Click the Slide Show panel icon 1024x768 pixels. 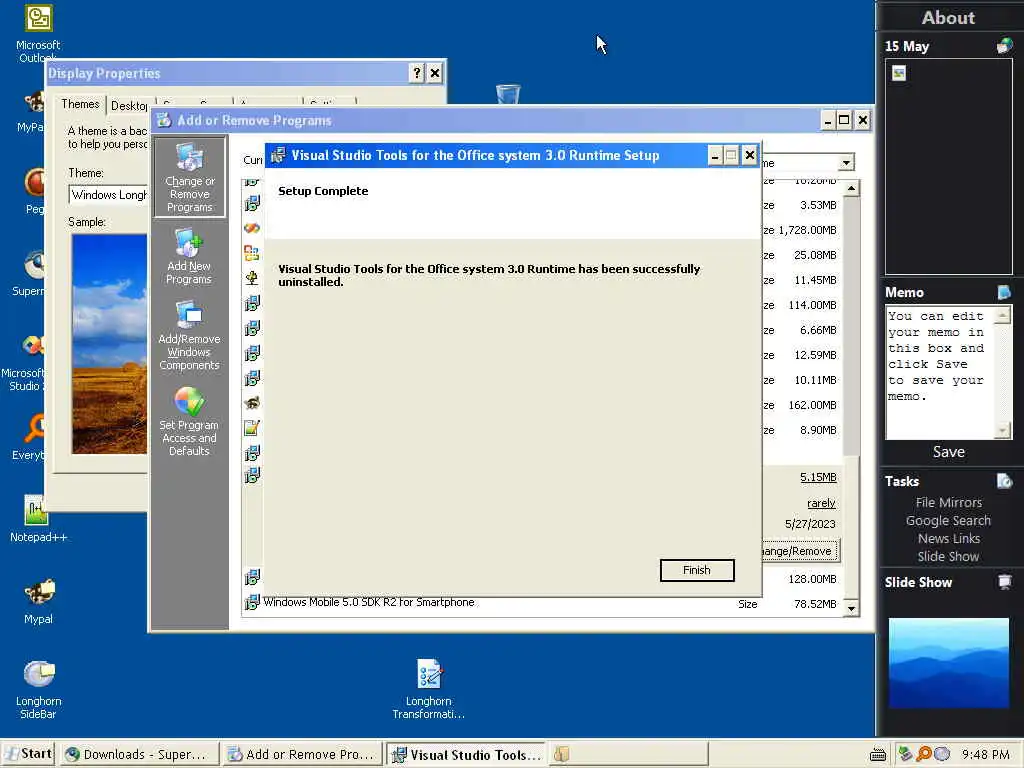[x=1004, y=581]
